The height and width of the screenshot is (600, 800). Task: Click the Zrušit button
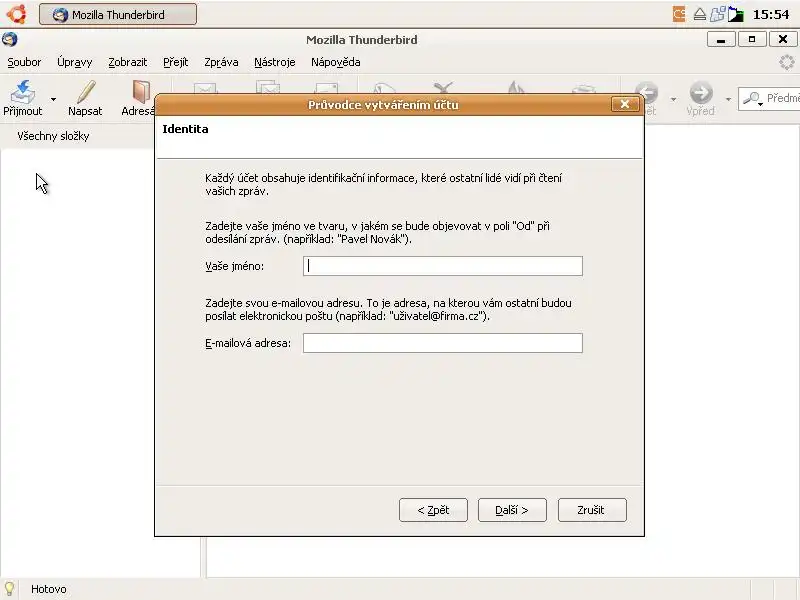tap(592, 510)
